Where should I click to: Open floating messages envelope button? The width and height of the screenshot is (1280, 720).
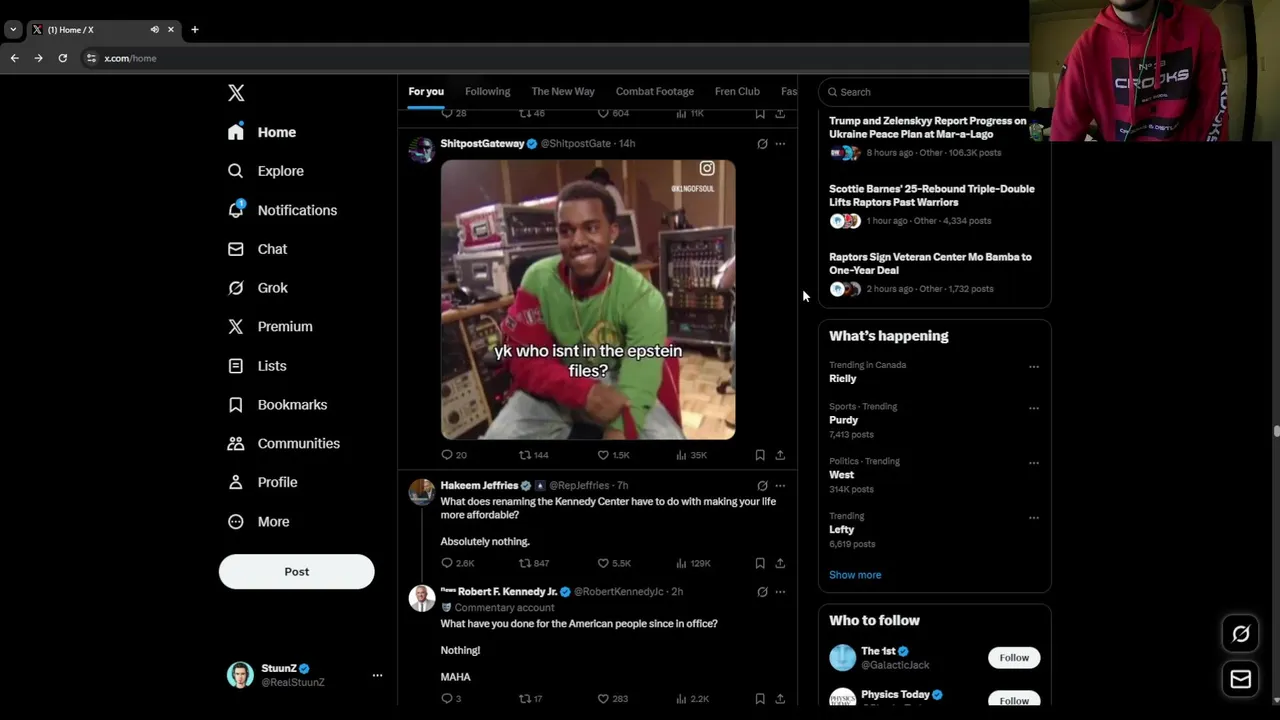(x=1241, y=679)
